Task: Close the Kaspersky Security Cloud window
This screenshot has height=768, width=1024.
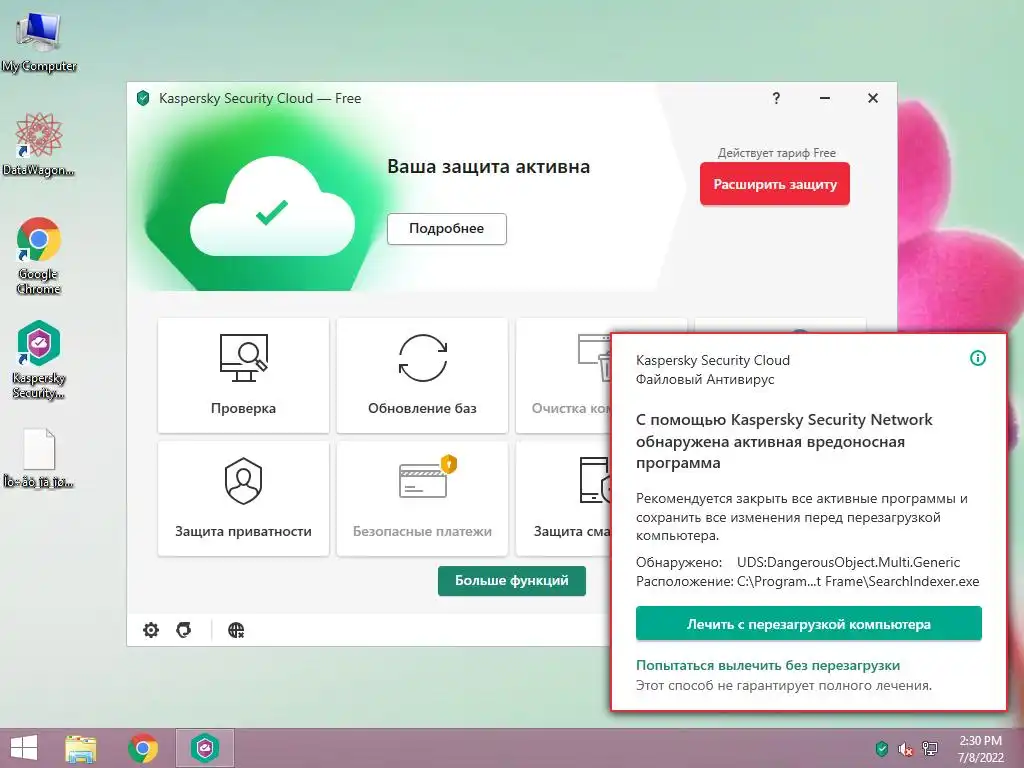Action: pyautogui.click(x=872, y=98)
